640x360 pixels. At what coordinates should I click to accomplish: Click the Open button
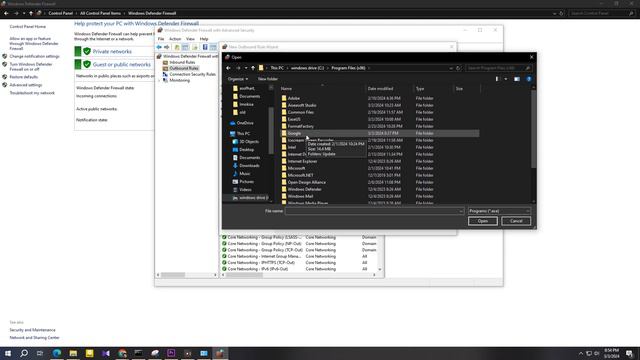tap(482, 221)
